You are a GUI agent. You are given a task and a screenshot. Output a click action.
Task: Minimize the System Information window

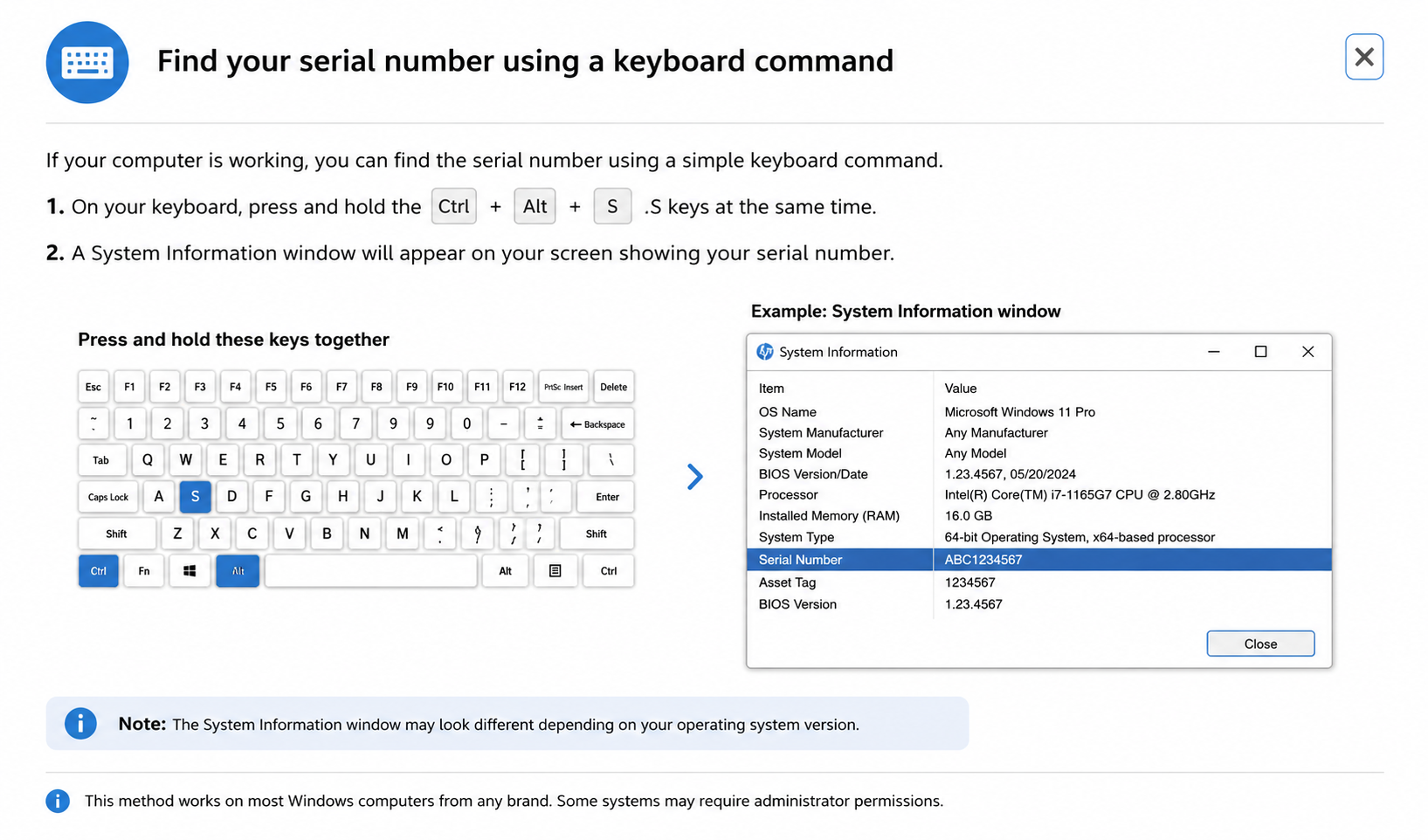(x=1213, y=352)
